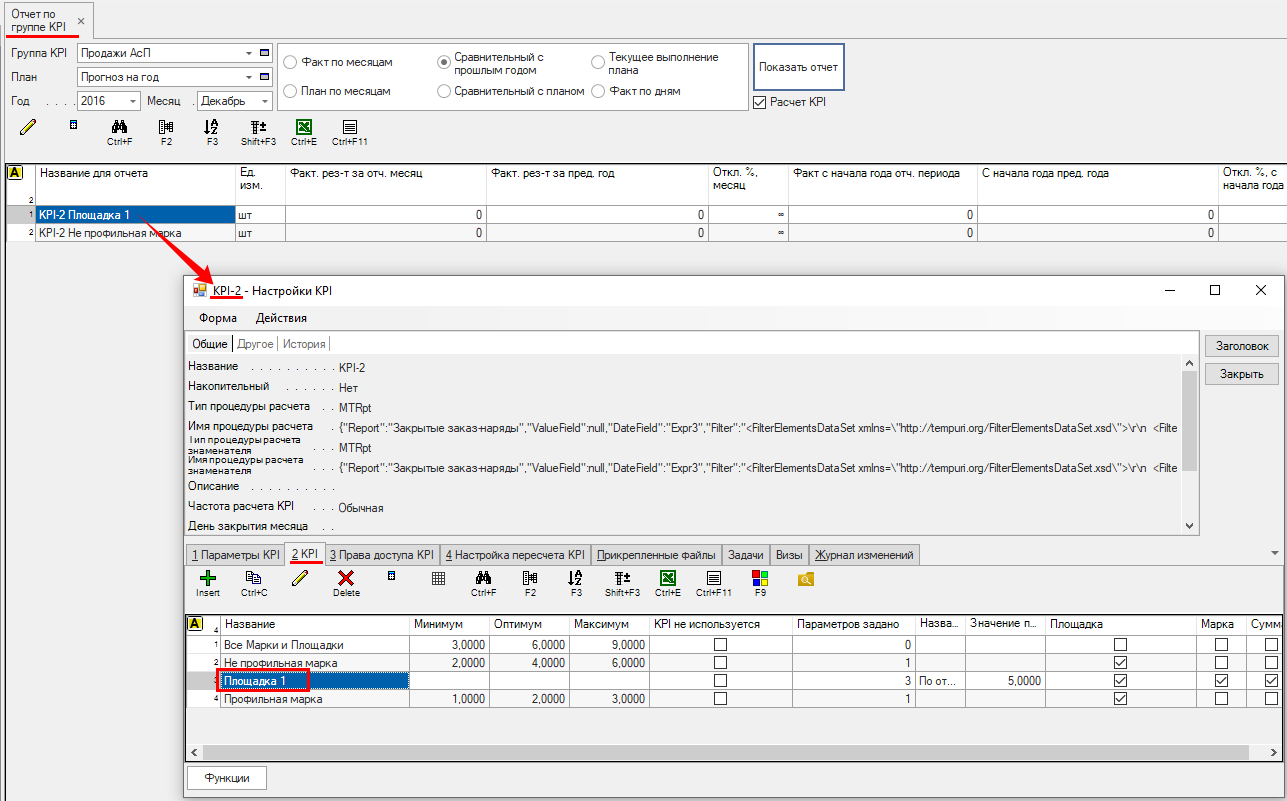Click the Ctrl+C copy icon
This screenshot has width=1287, height=801.
254,578
